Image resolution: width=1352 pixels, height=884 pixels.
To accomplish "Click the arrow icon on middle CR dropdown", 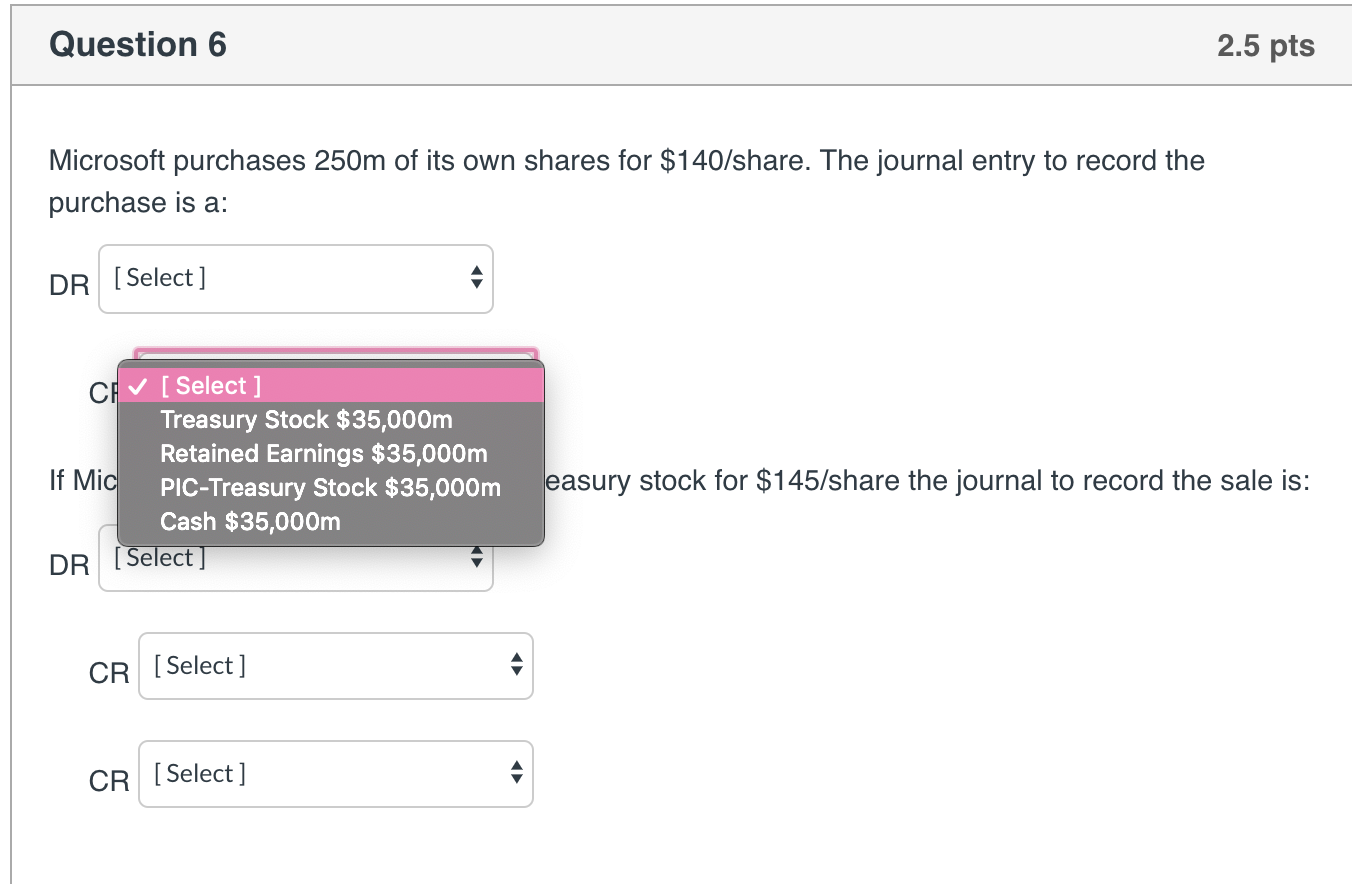I will click(x=516, y=666).
